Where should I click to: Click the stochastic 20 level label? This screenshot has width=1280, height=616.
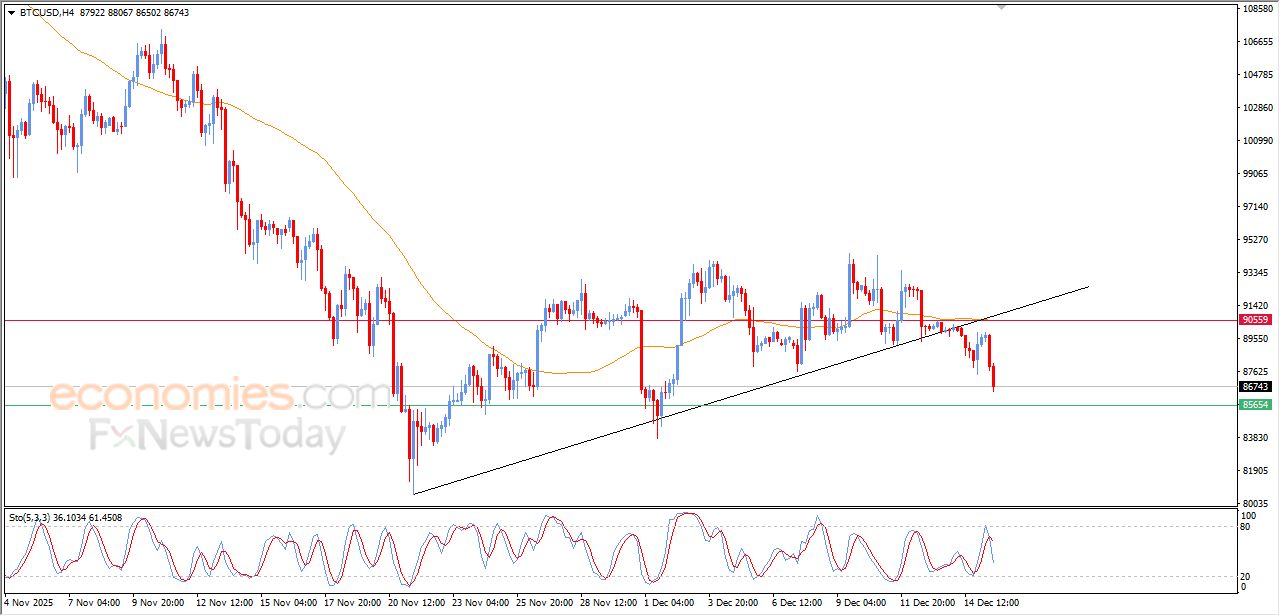coord(1248,576)
